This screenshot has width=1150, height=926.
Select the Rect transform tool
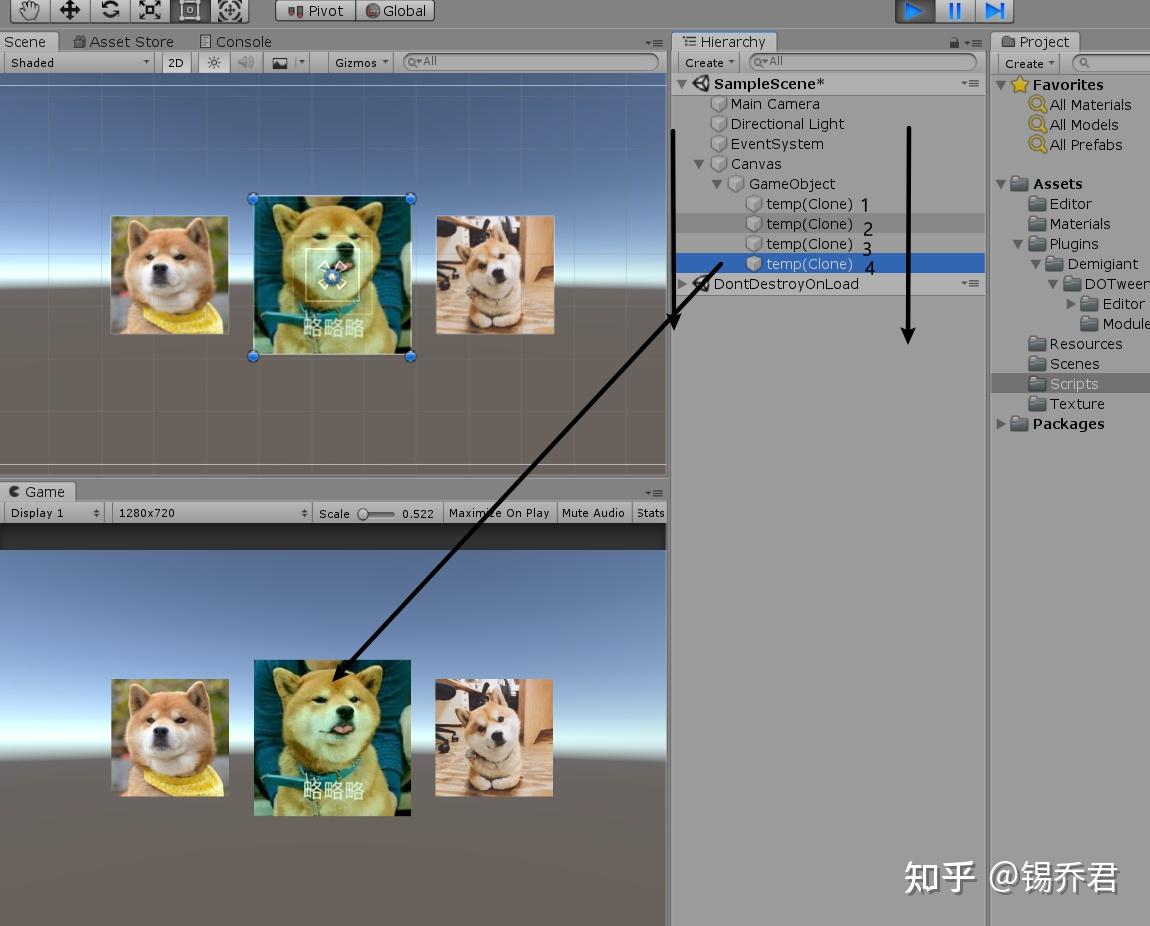tap(190, 11)
